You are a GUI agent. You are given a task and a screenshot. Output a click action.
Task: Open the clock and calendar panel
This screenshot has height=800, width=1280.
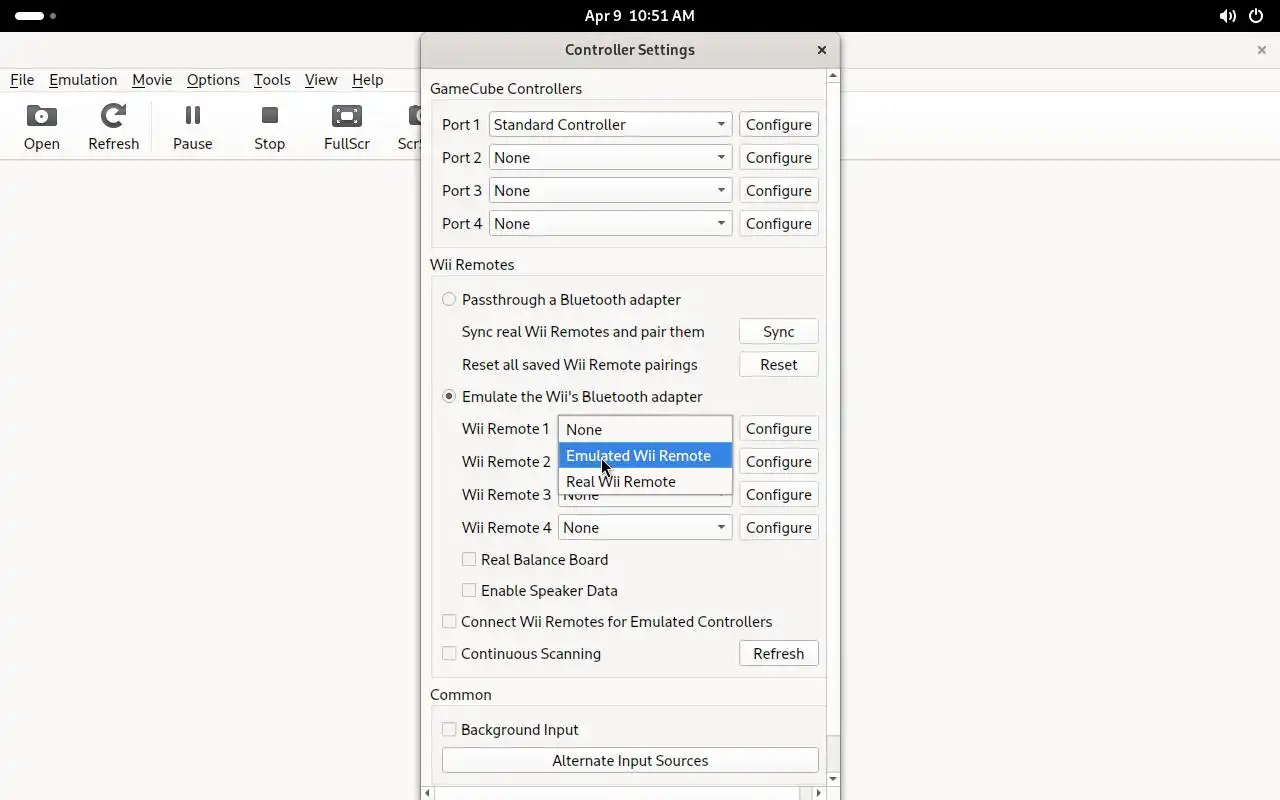[640, 16]
